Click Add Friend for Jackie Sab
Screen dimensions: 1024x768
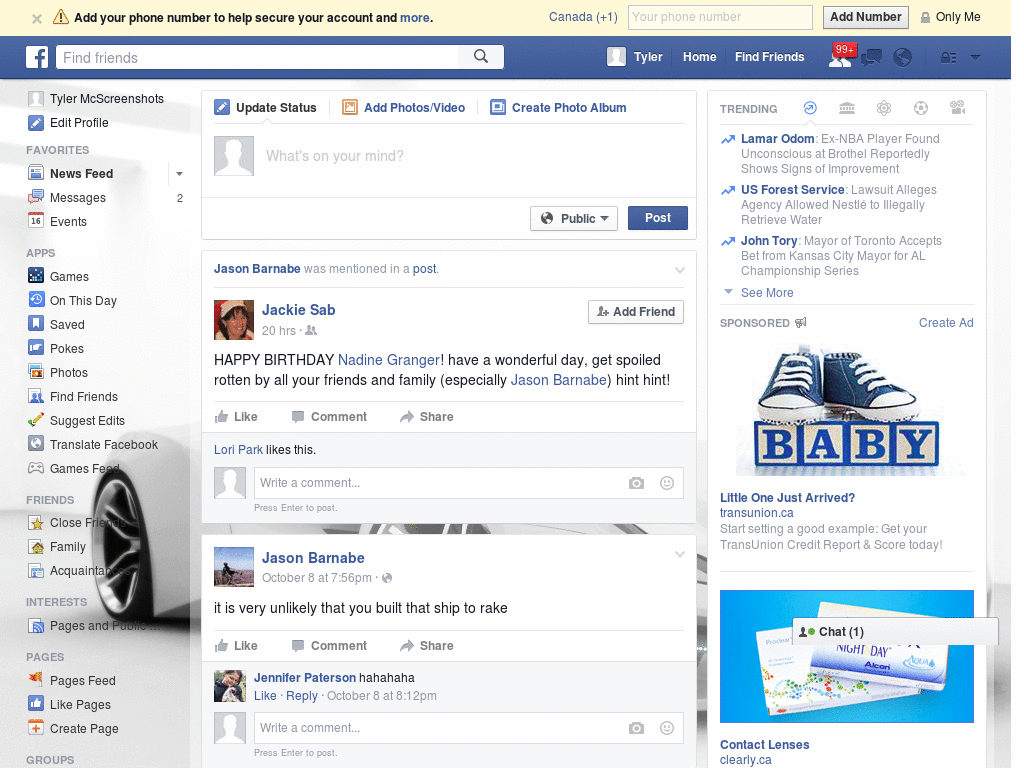pyautogui.click(x=636, y=312)
